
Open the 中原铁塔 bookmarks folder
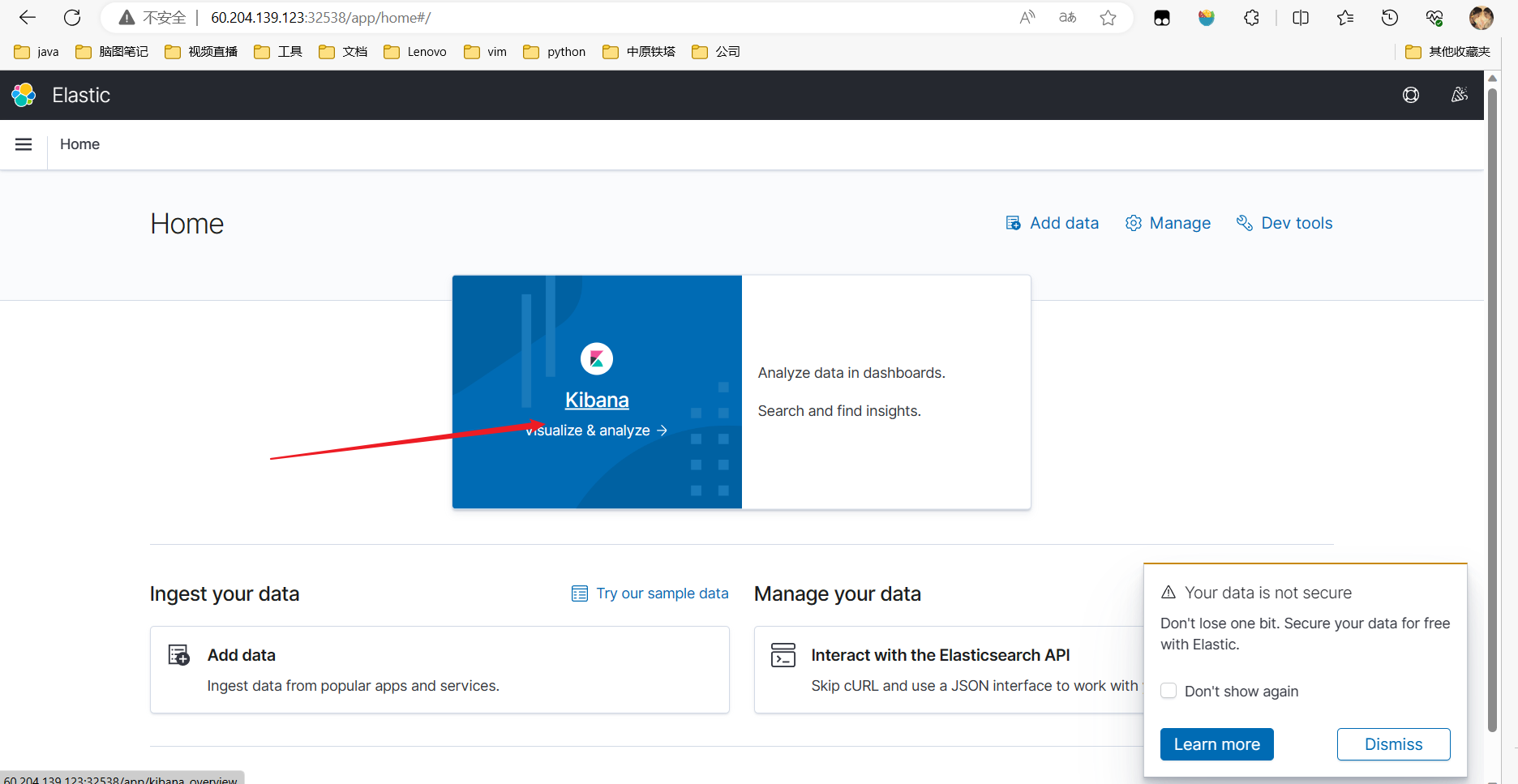click(x=639, y=52)
